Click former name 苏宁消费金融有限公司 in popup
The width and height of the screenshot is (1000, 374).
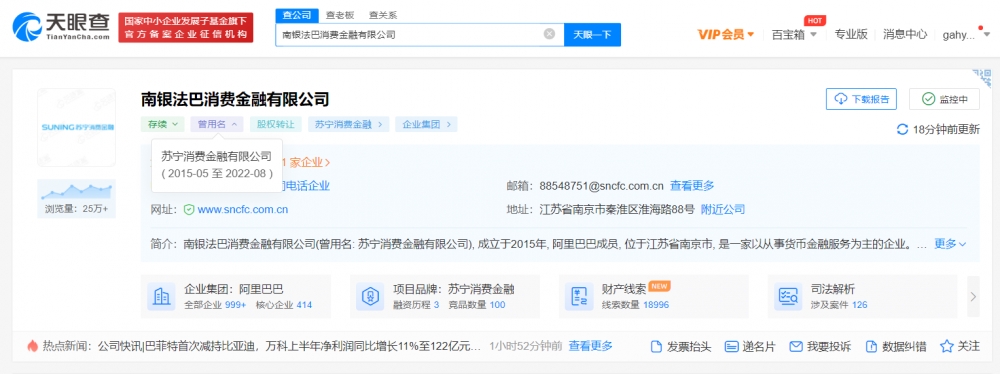click(217, 156)
